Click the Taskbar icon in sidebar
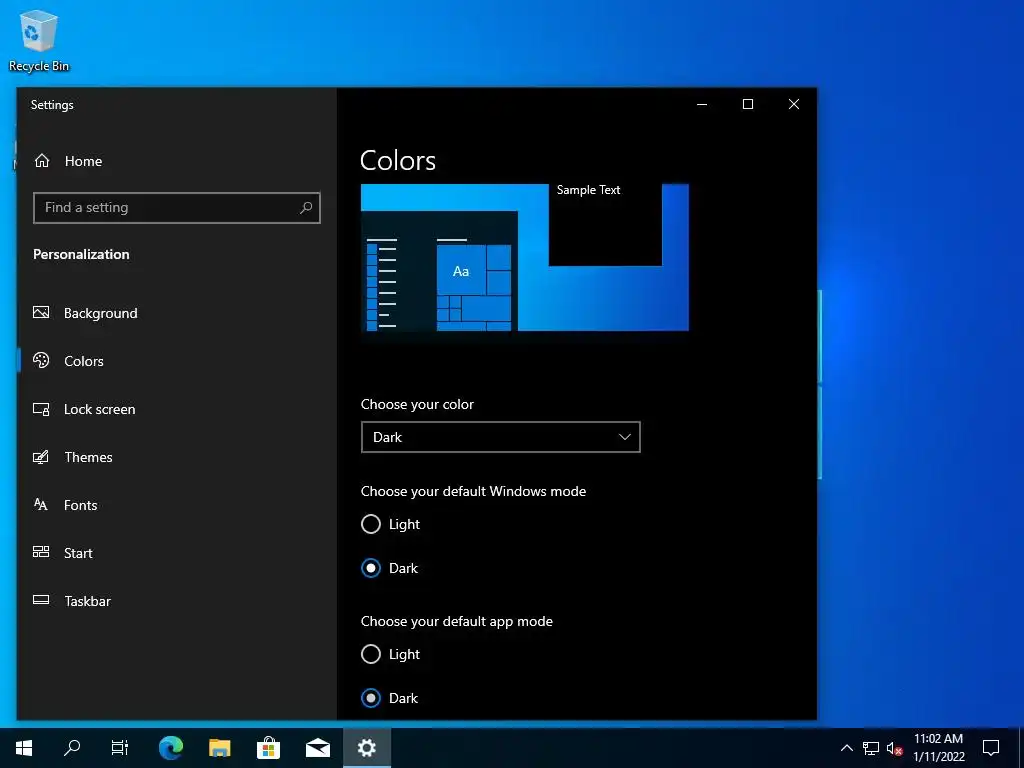The height and width of the screenshot is (768, 1024). (41, 600)
